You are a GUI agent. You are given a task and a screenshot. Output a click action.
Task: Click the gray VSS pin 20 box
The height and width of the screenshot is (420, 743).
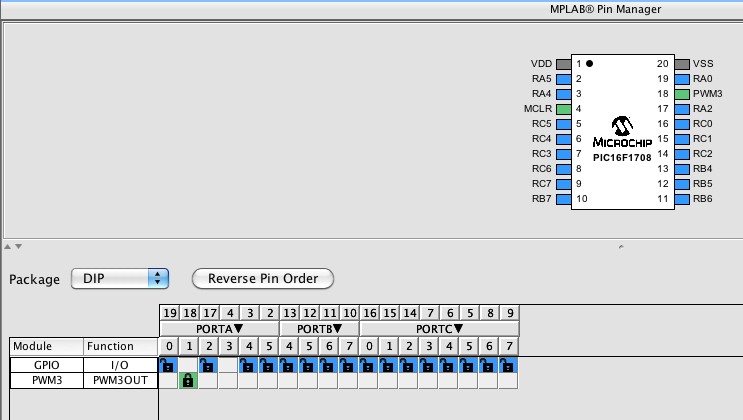[682, 63]
